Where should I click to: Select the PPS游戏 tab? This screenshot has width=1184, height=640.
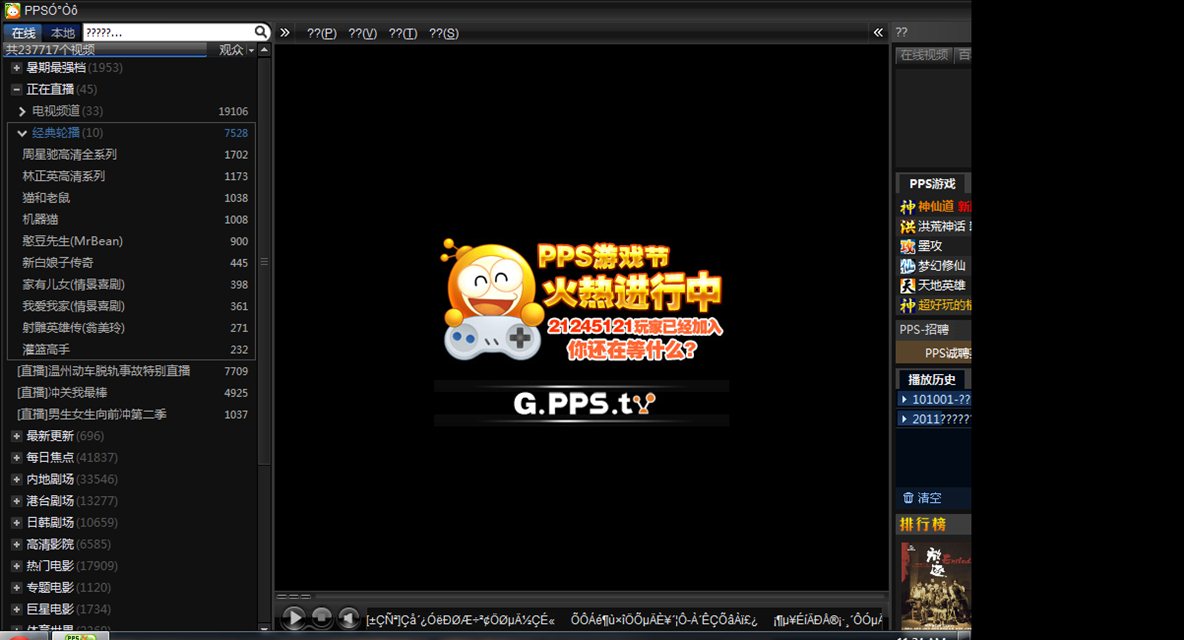[x=932, y=183]
